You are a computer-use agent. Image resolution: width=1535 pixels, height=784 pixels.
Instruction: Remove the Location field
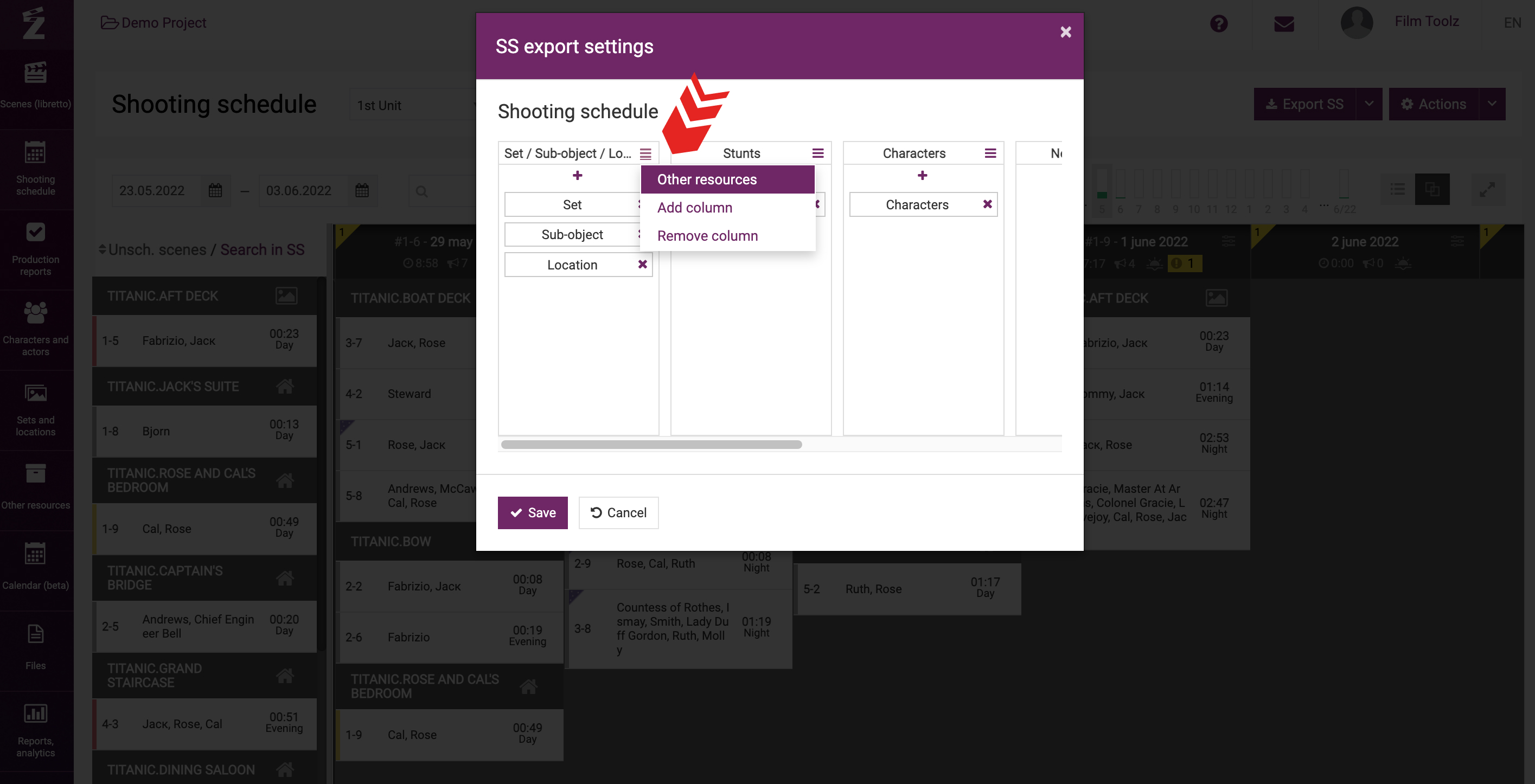642,265
